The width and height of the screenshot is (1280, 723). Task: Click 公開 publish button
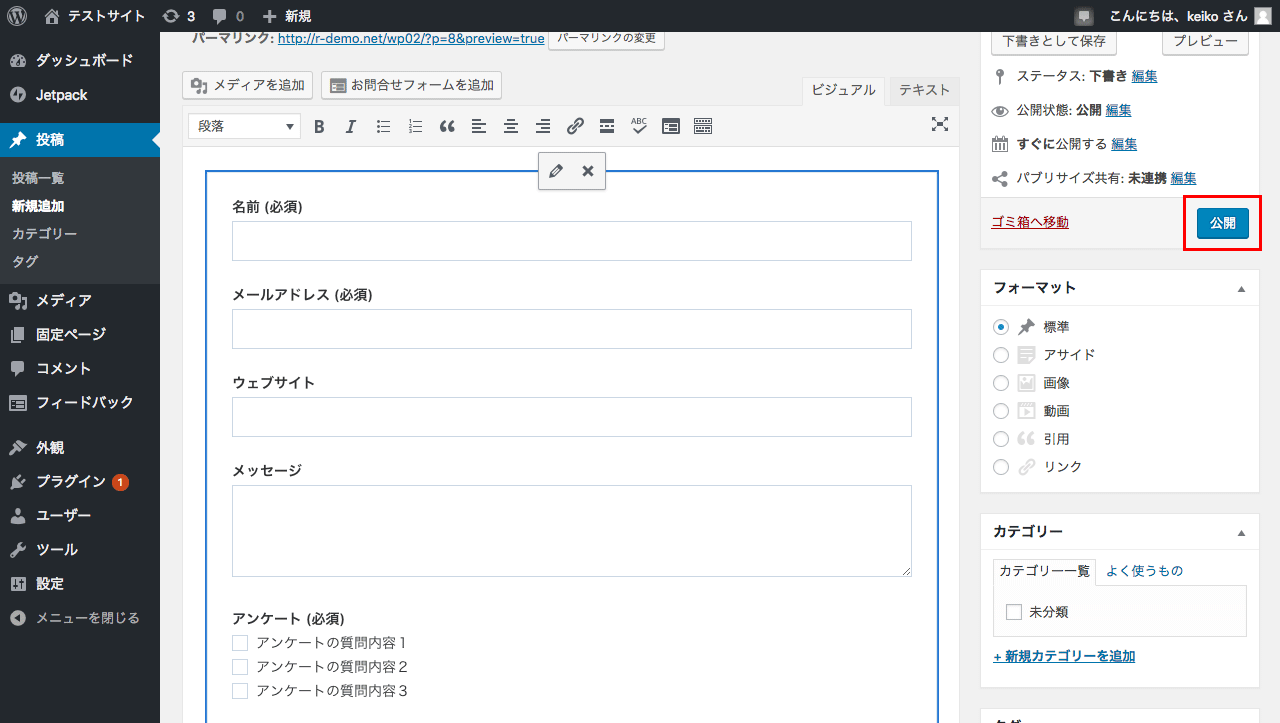coord(1223,223)
